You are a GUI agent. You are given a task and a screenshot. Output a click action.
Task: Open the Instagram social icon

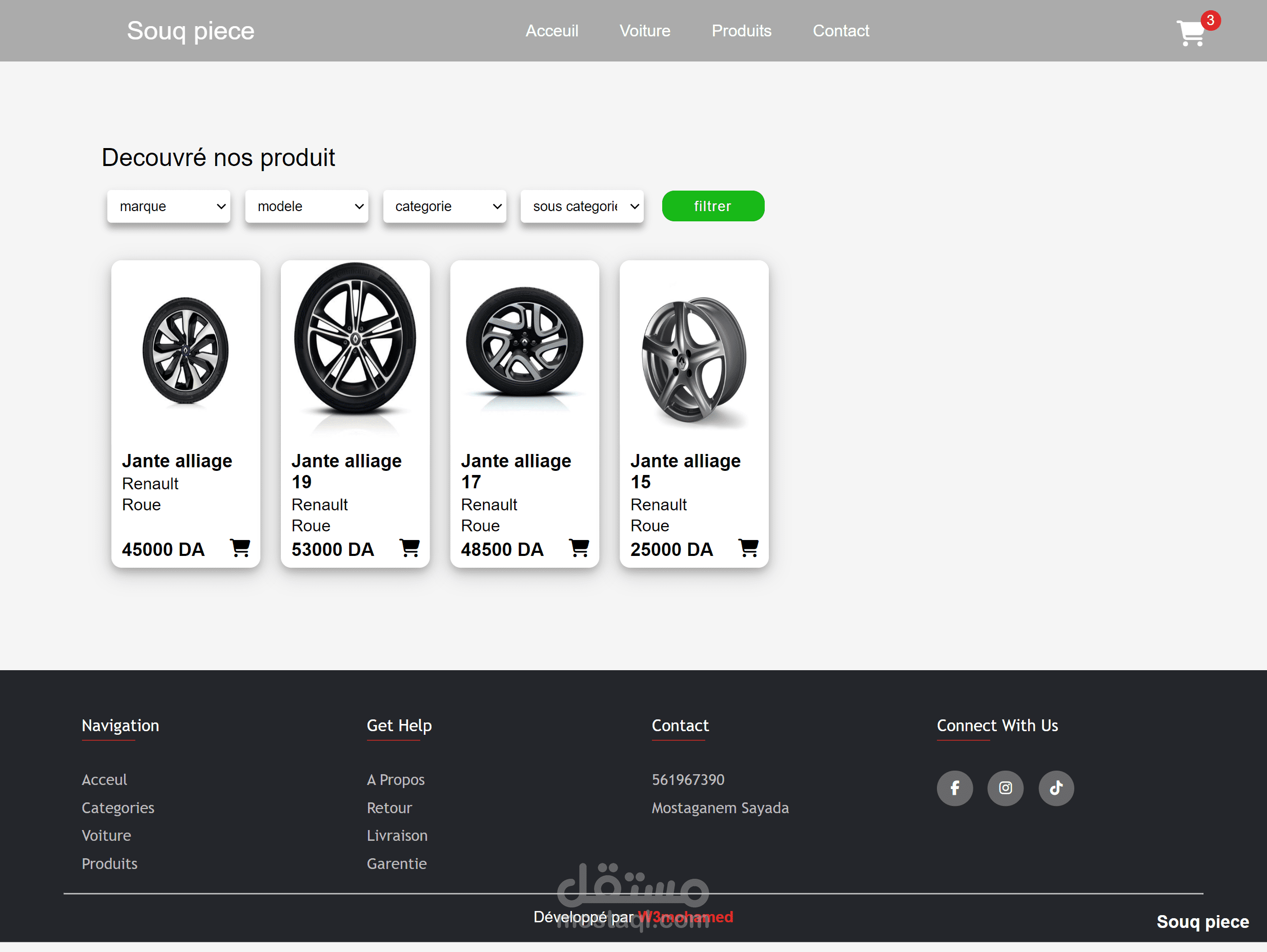pyautogui.click(x=1005, y=788)
